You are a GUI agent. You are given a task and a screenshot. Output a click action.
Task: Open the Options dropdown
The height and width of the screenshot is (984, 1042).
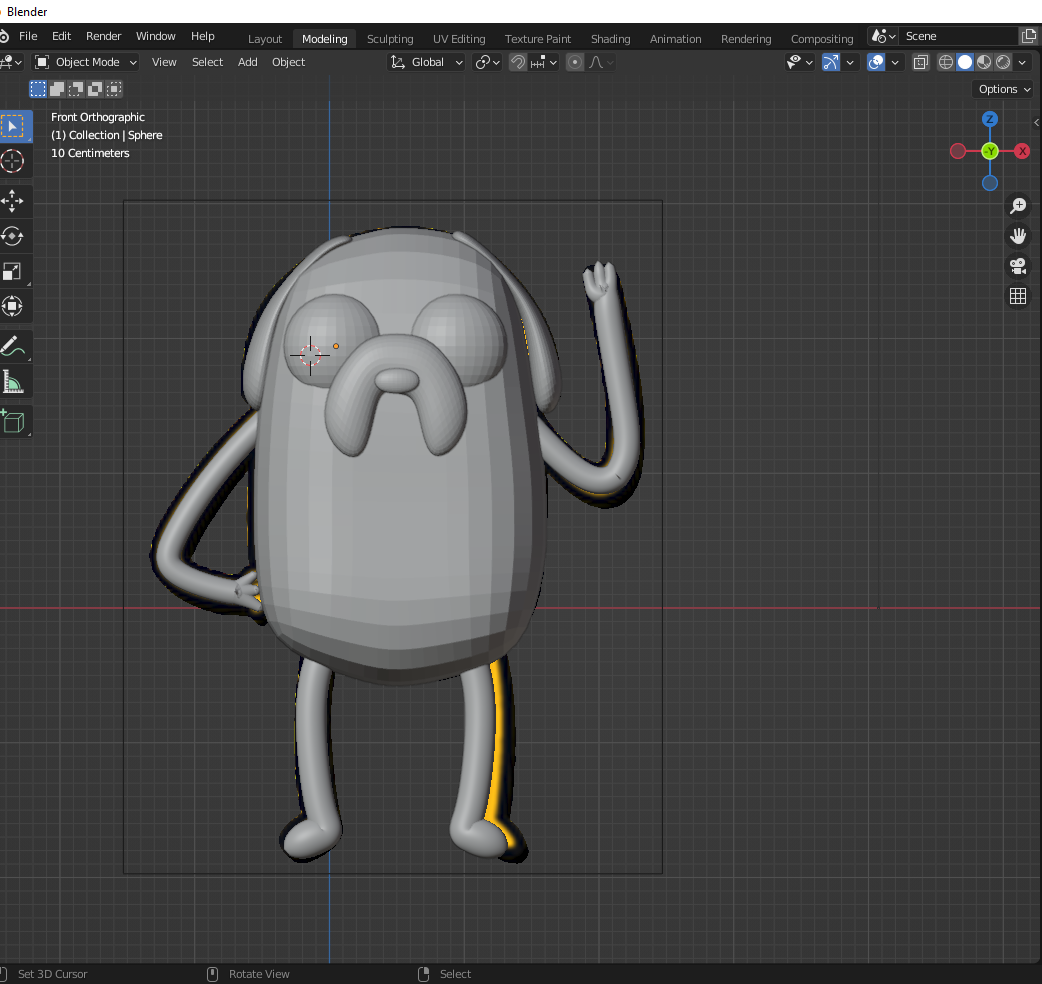[1004, 89]
